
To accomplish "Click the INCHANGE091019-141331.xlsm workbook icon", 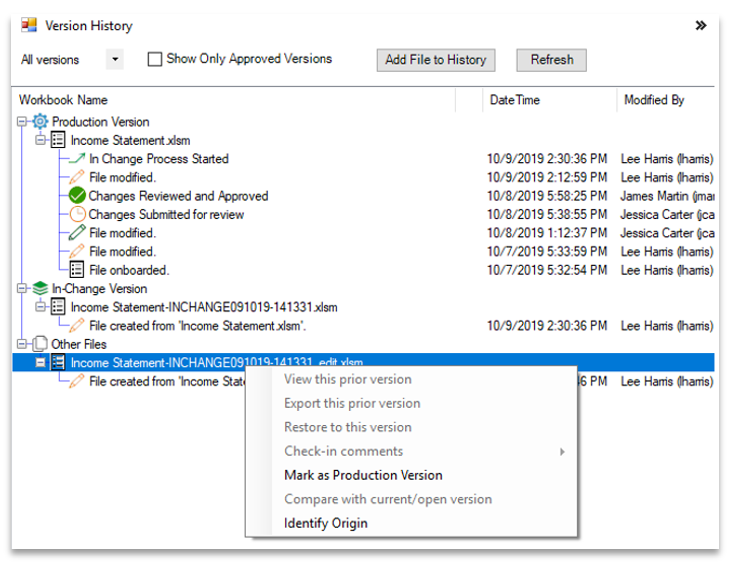I will click(58, 307).
